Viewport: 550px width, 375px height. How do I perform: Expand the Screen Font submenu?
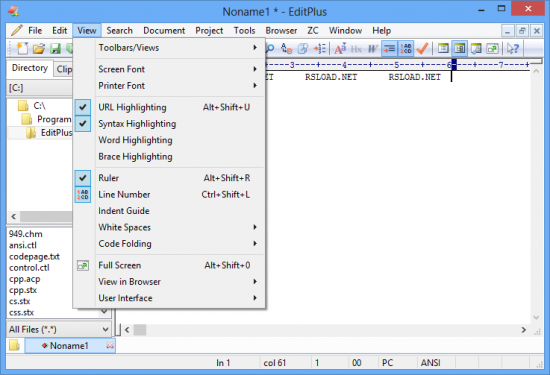click(x=170, y=69)
